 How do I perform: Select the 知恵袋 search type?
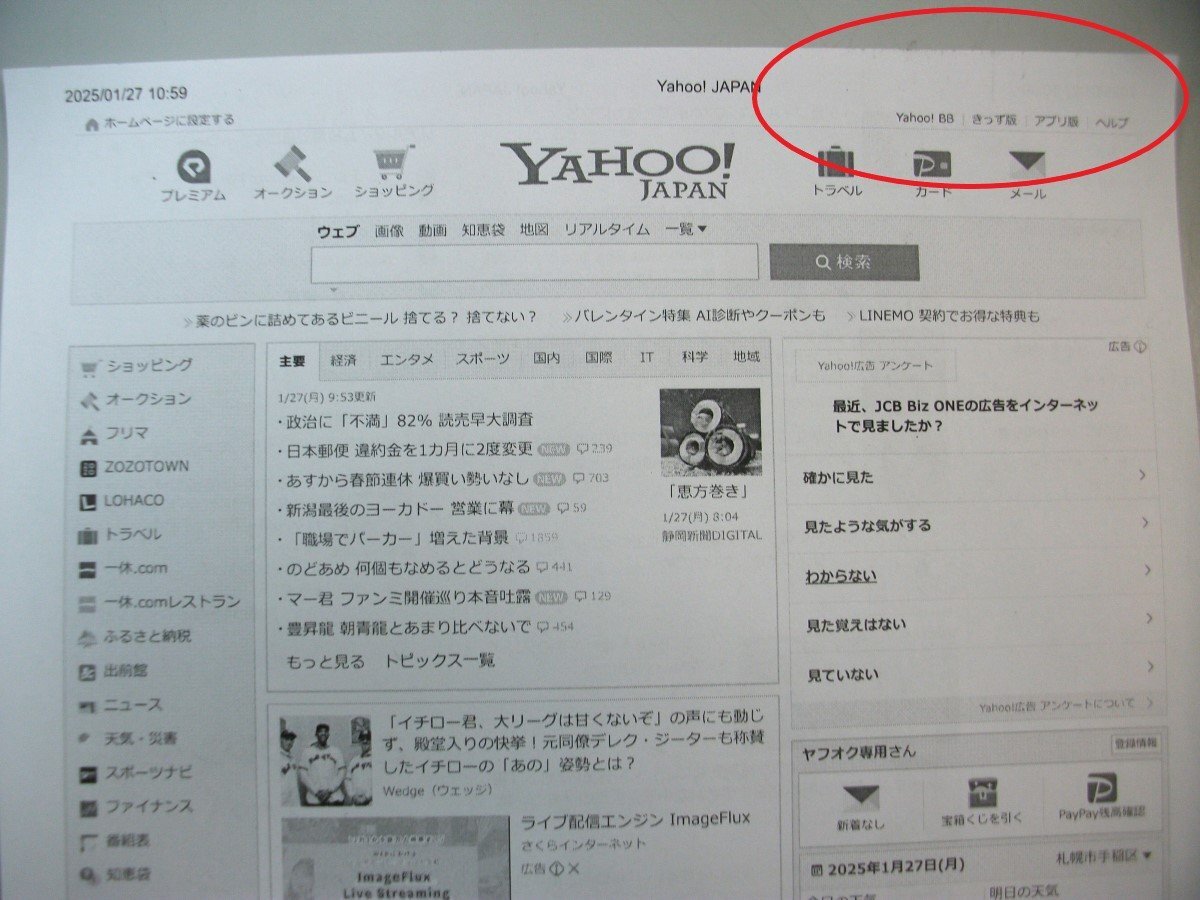point(483,230)
